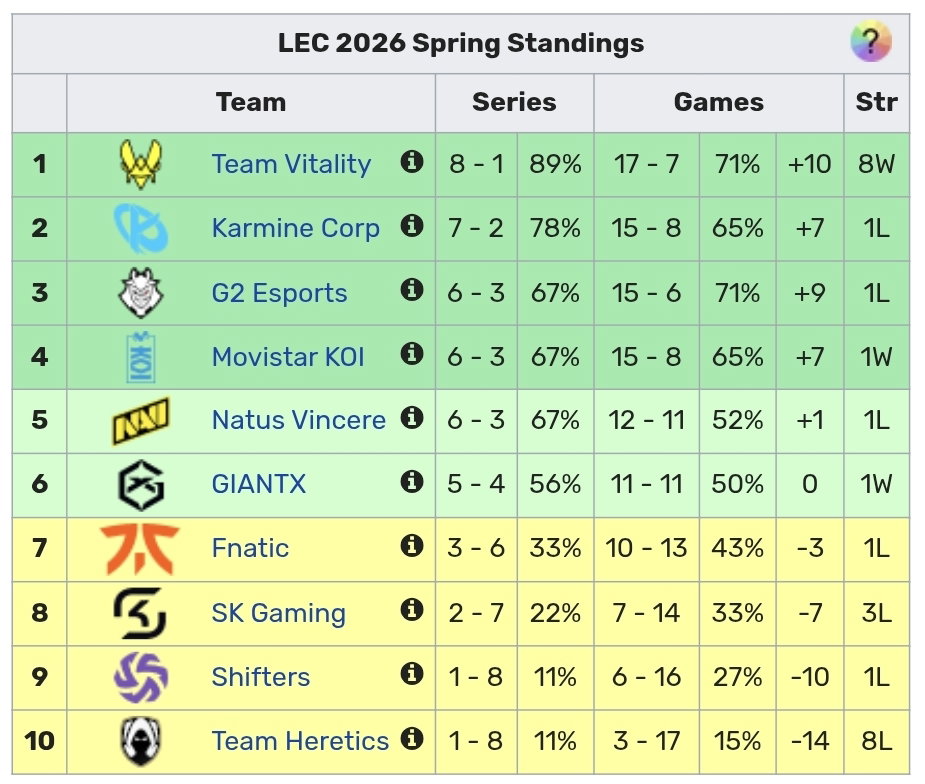Expand info icon beside Fnatic
925x784 pixels.
[x=412, y=546]
